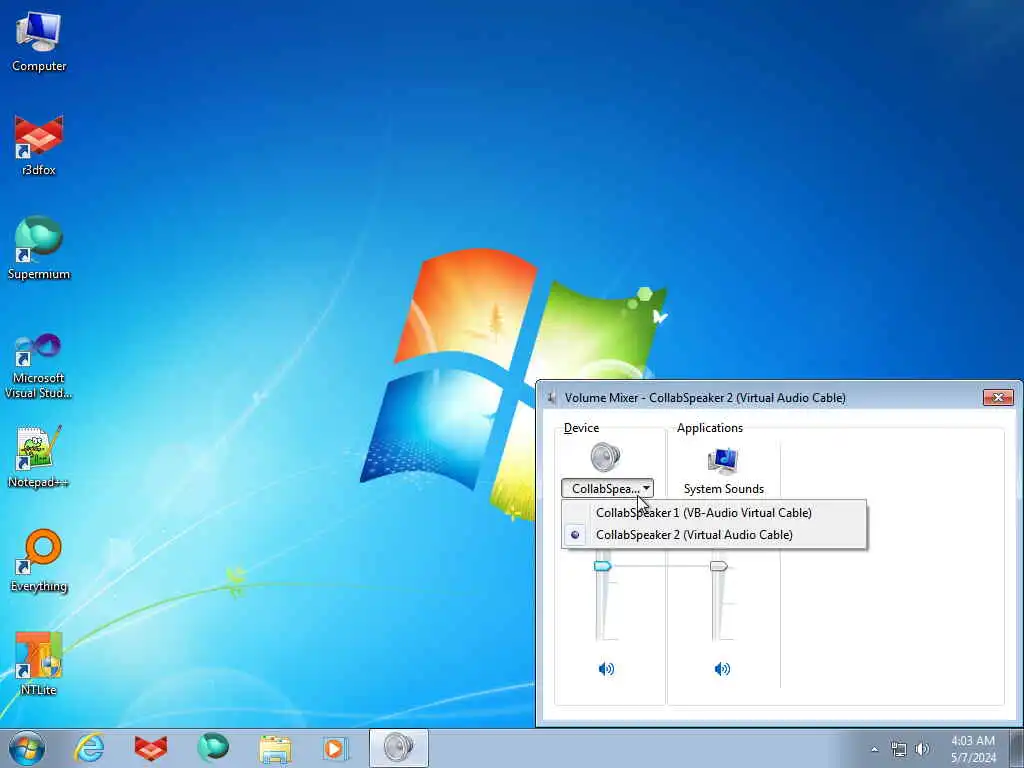The height and width of the screenshot is (768, 1024).
Task: Select the NTLite desktop shortcut
Action: [39, 664]
